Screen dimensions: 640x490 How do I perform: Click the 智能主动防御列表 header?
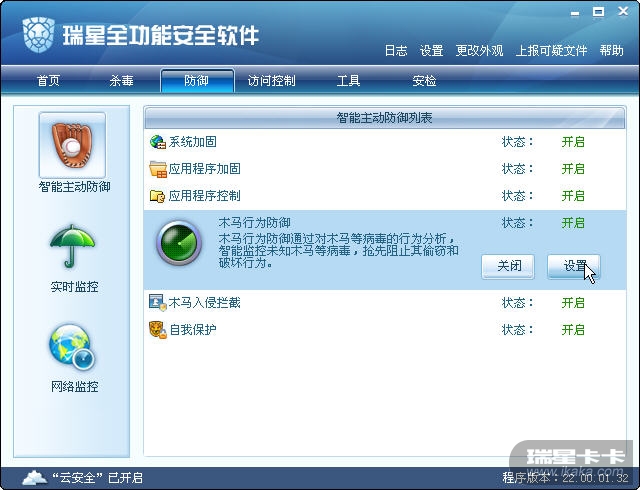click(x=384, y=118)
